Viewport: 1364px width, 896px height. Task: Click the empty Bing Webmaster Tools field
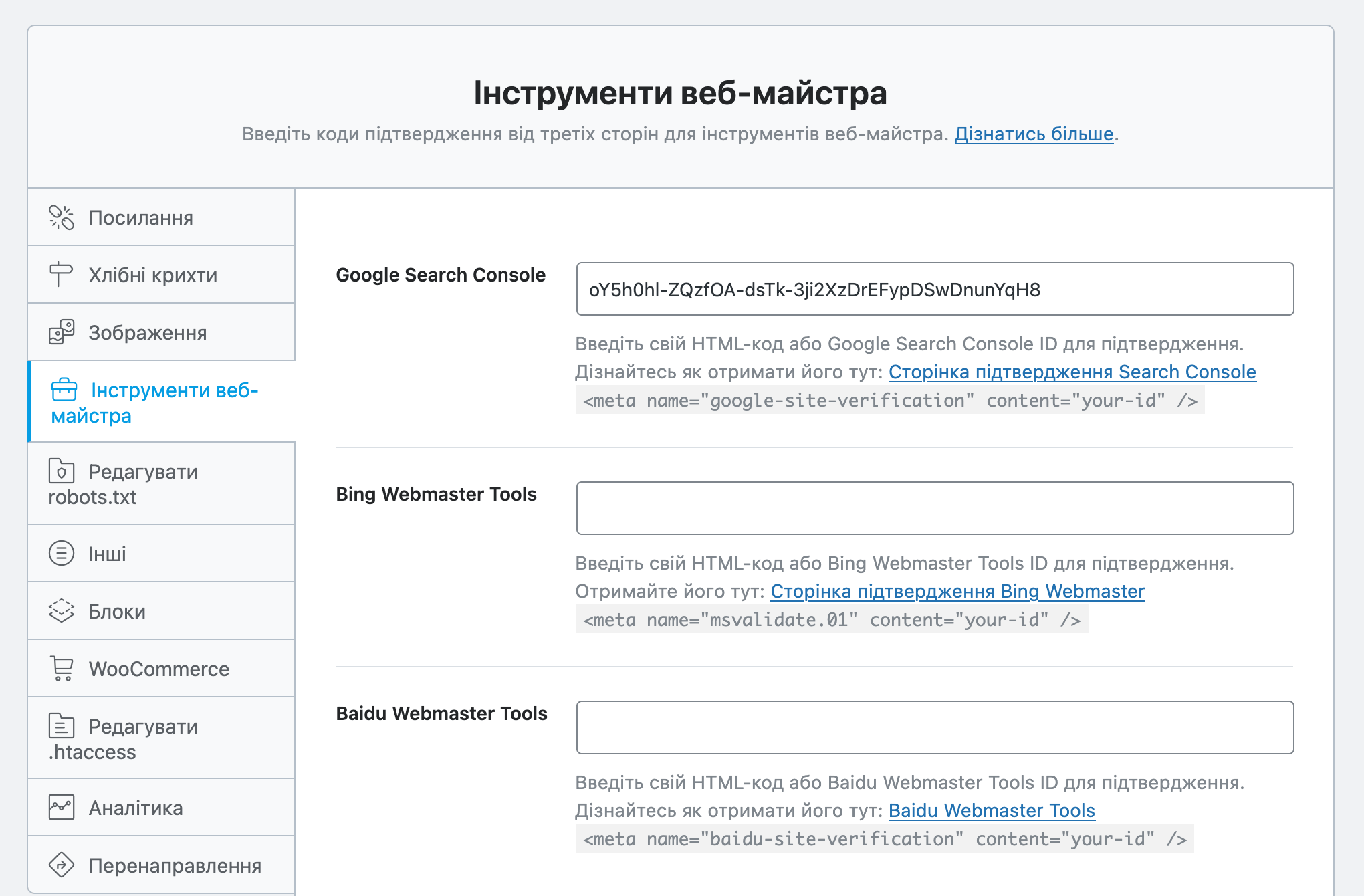(x=935, y=508)
